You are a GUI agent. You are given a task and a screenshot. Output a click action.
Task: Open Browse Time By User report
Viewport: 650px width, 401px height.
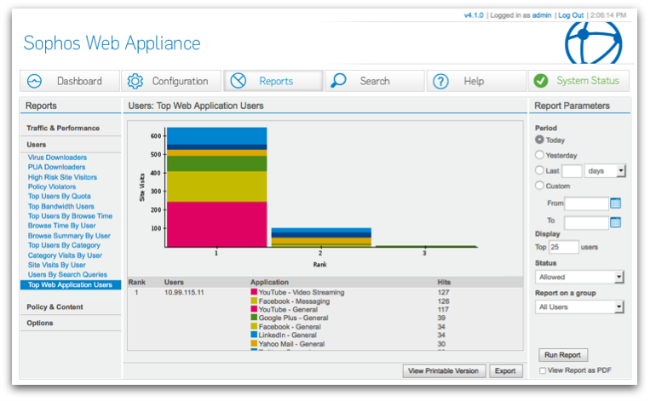click(62, 226)
